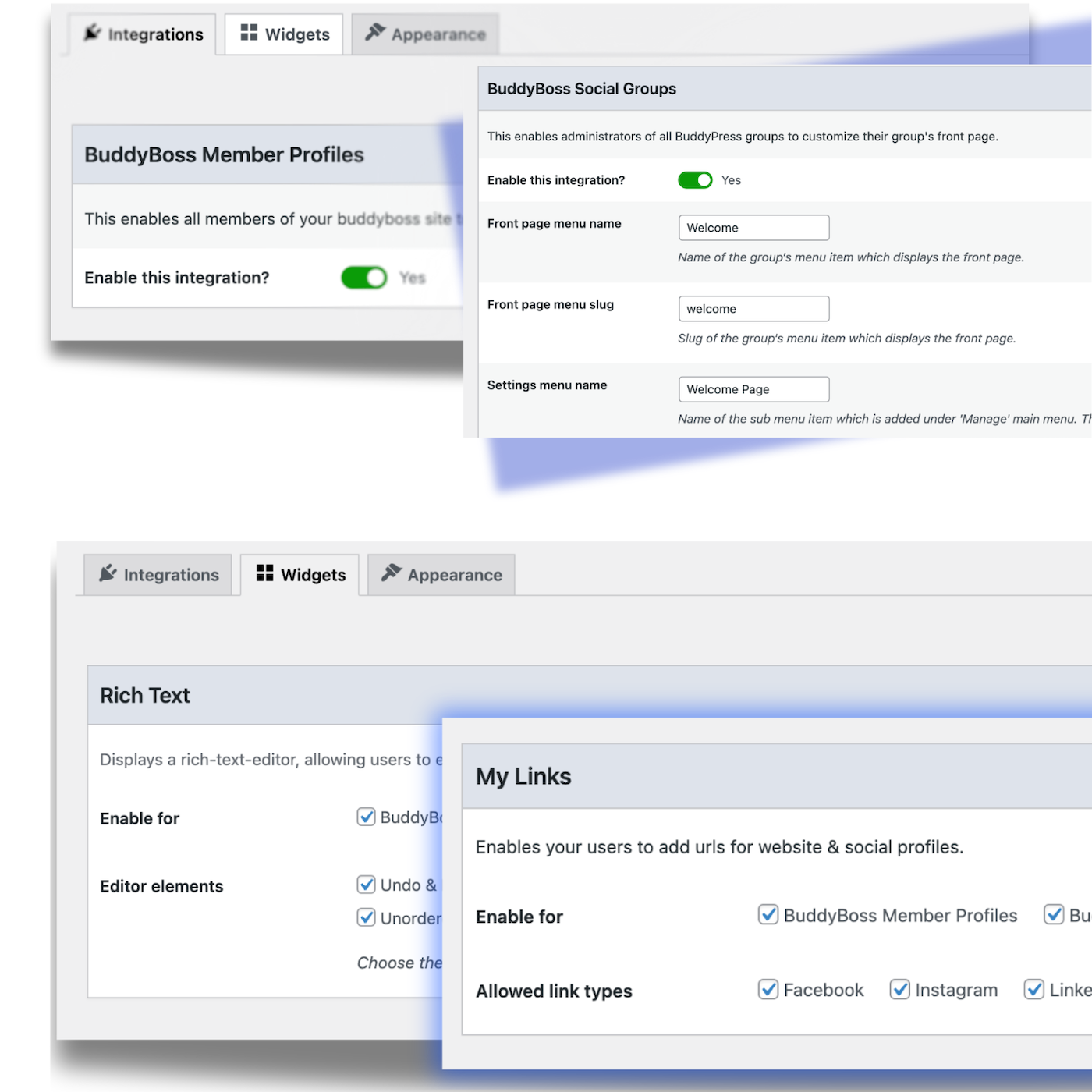Click the BuddyBoss Social Groups heading

pos(582,89)
